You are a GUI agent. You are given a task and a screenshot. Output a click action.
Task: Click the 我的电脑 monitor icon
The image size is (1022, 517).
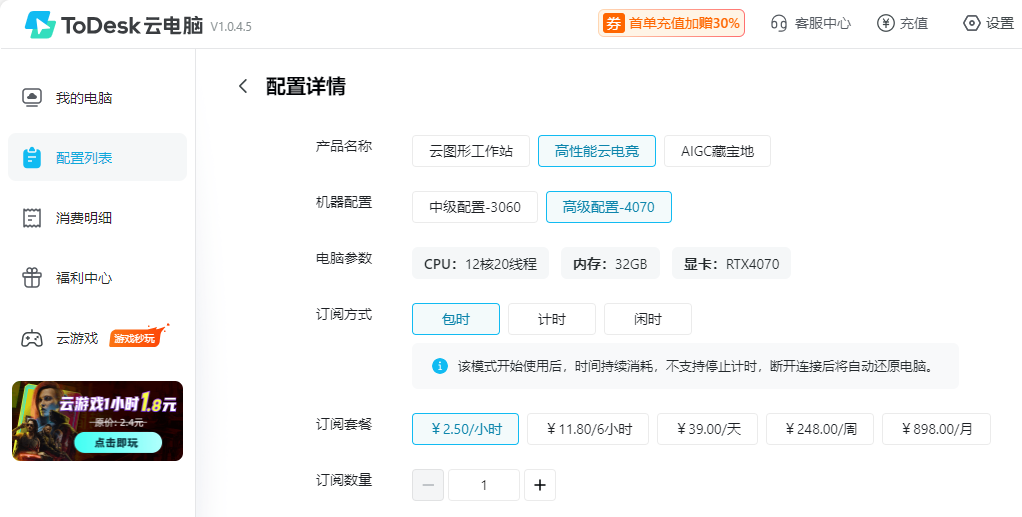[x=31, y=98]
